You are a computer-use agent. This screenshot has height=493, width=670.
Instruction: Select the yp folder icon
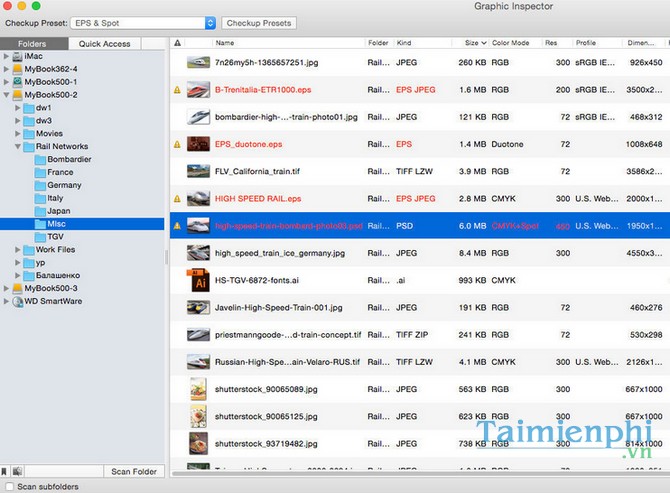(29, 263)
